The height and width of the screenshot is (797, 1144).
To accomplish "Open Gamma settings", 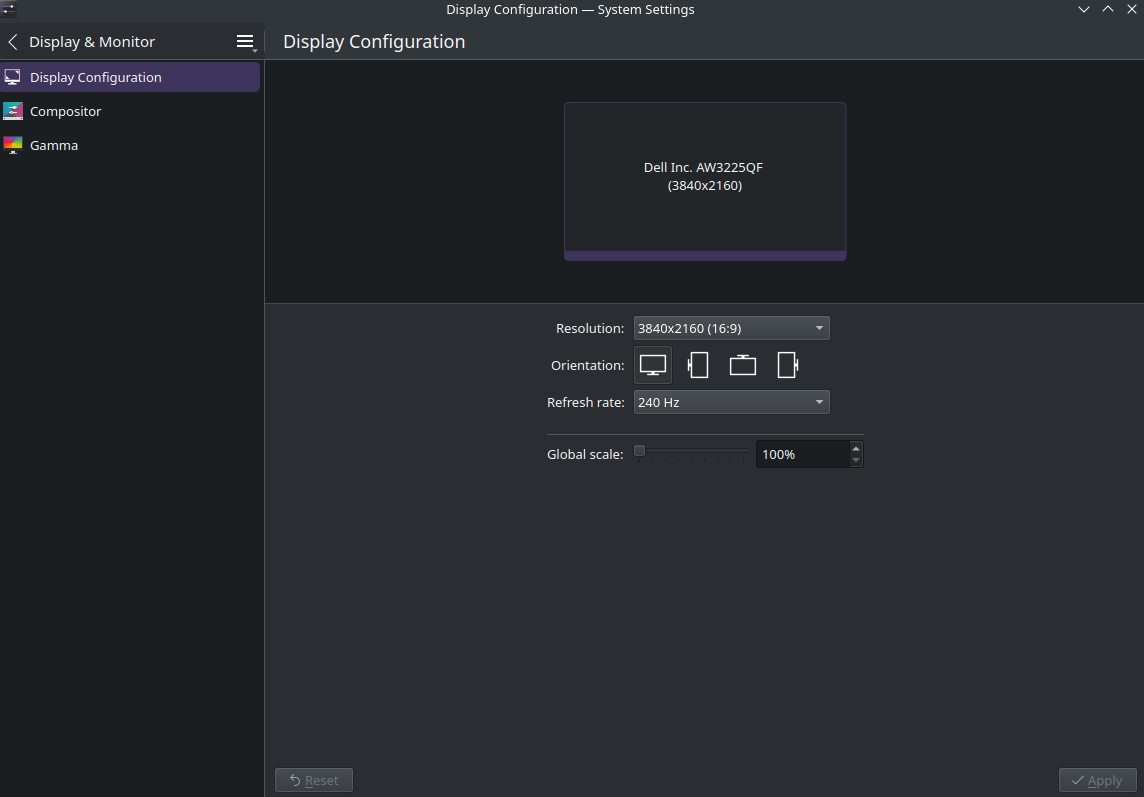I will click(x=130, y=145).
